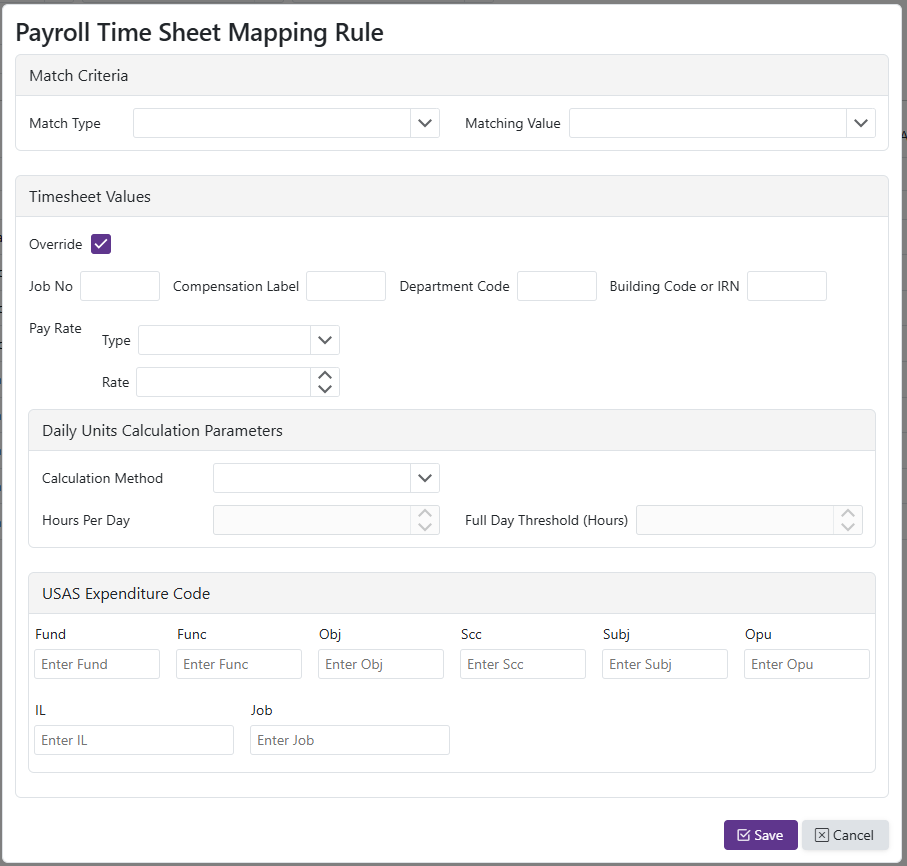The width and height of the screenshot is (907, 866).
Task: Focus the Enter Func field
Action: 239,664
